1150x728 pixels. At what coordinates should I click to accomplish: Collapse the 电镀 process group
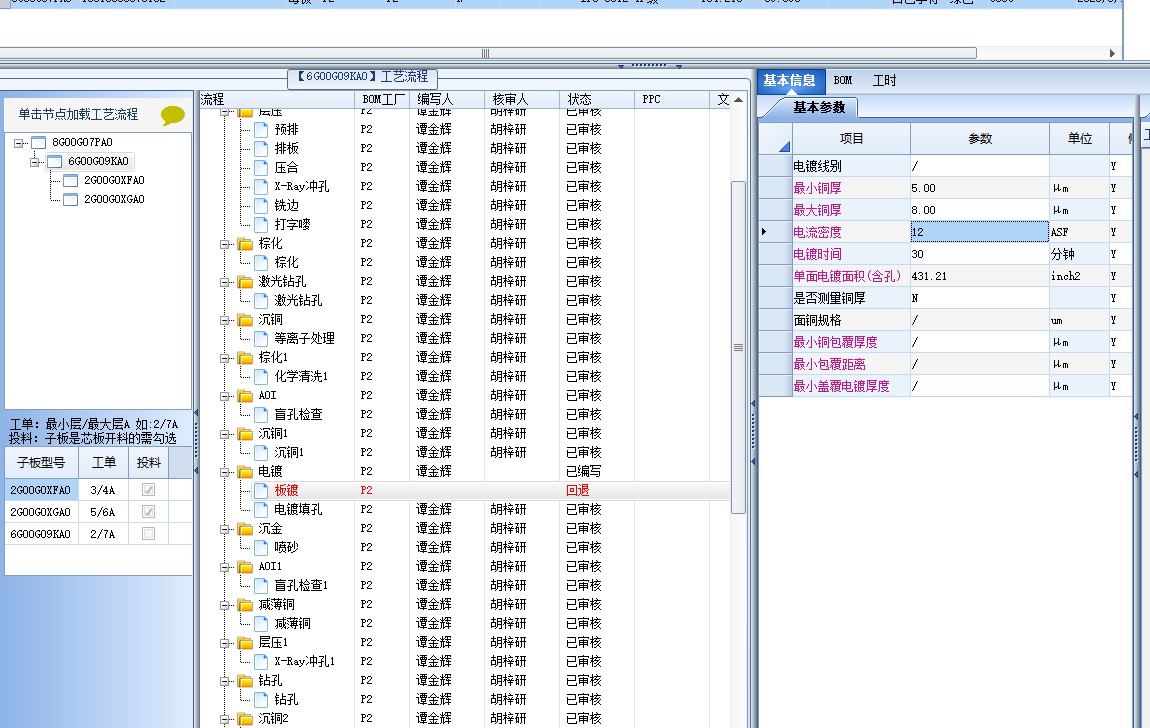[x=225, y=472]
